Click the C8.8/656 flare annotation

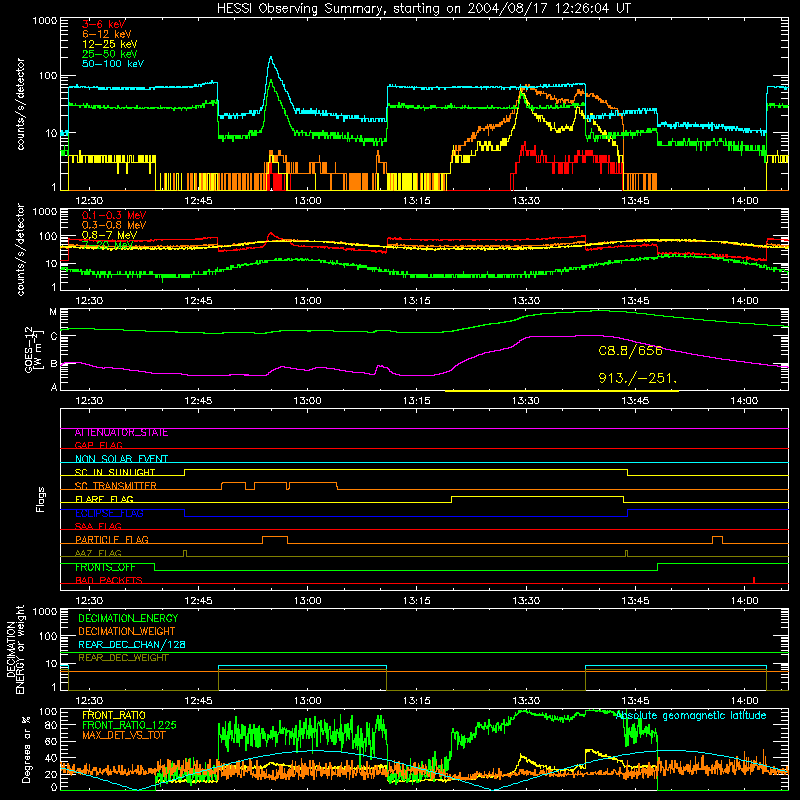(x=630, y=351)
